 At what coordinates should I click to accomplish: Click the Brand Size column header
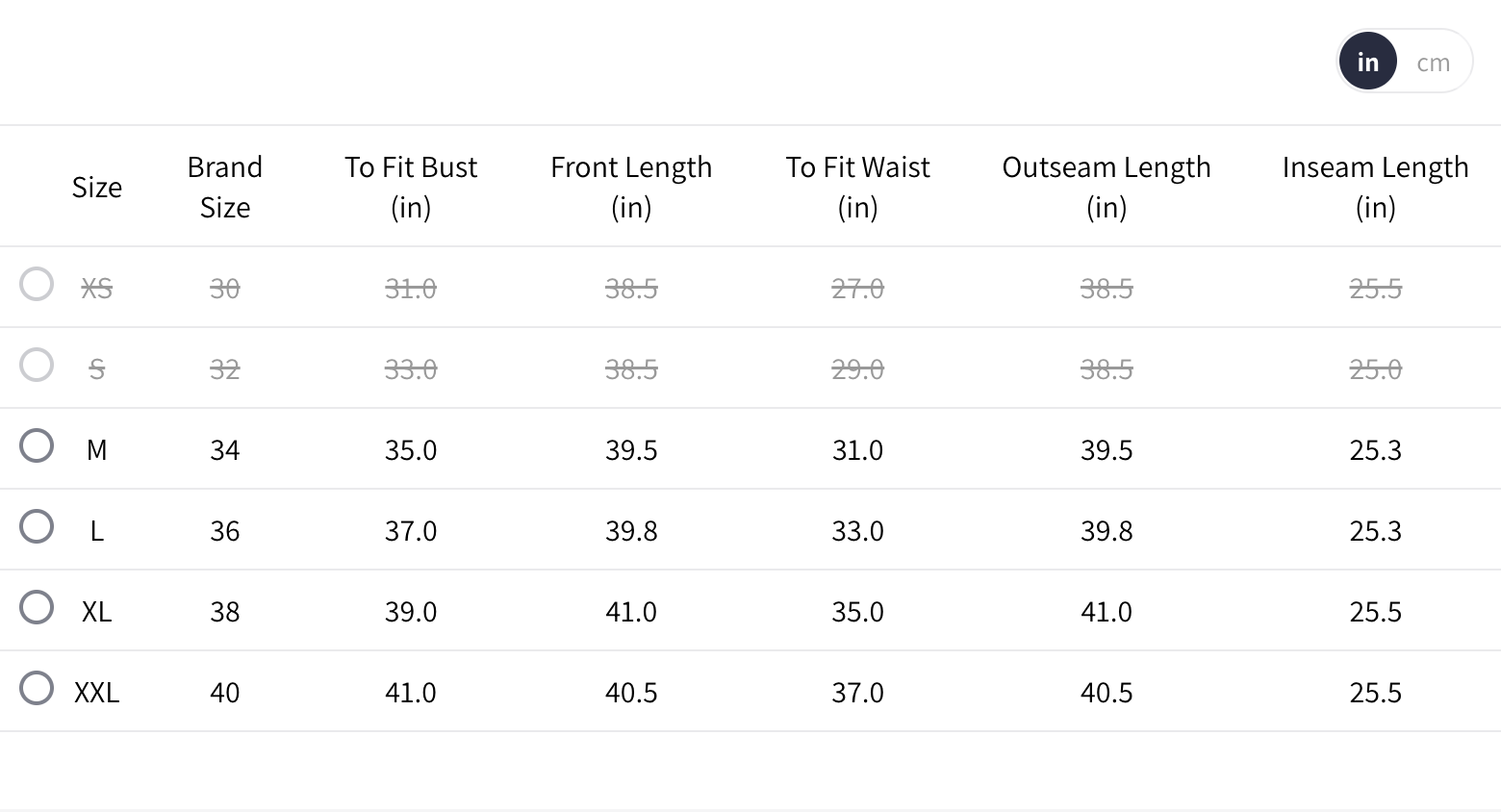[225, 187]
